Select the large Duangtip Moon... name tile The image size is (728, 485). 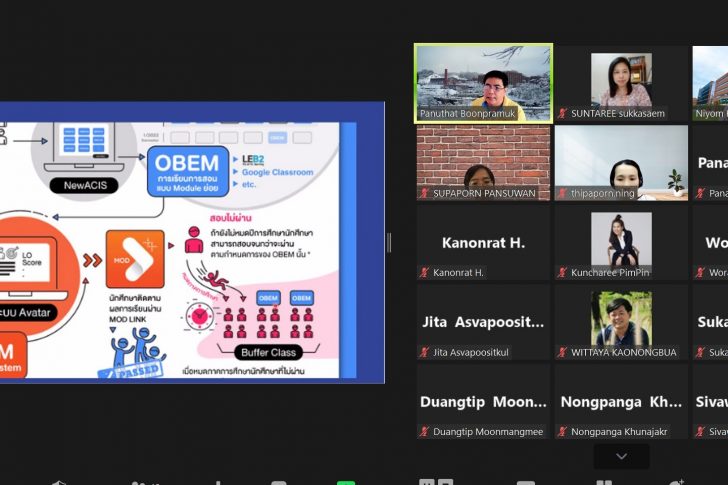[x=483, y=401]
